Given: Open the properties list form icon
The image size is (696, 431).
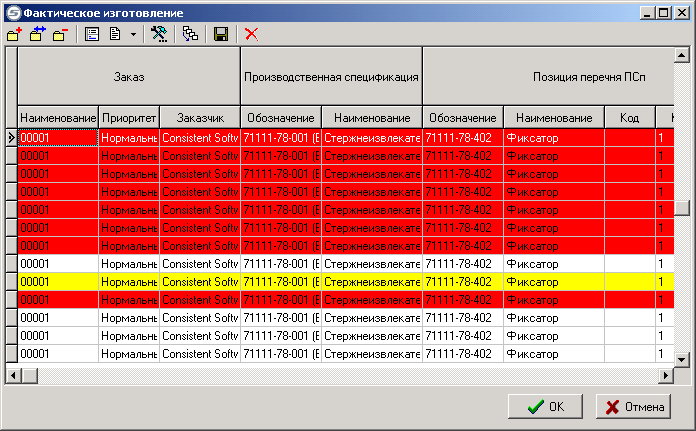Looking at the screenshot, I should [x=92, y=34].
